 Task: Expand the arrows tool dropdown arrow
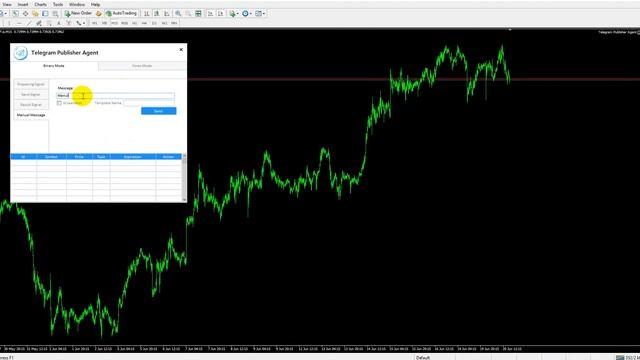84,23
